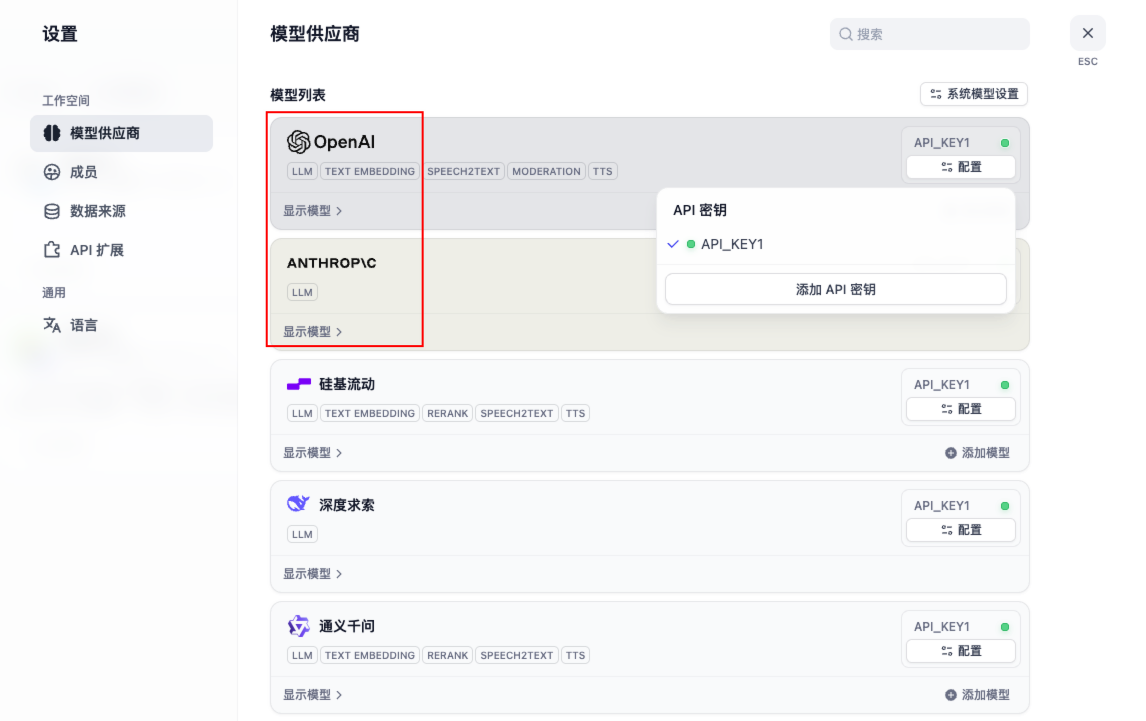The height and width of the screenshot is (721, 1146).
Task: Add a model to 通义千问
Action: click(x=977, y=695)
